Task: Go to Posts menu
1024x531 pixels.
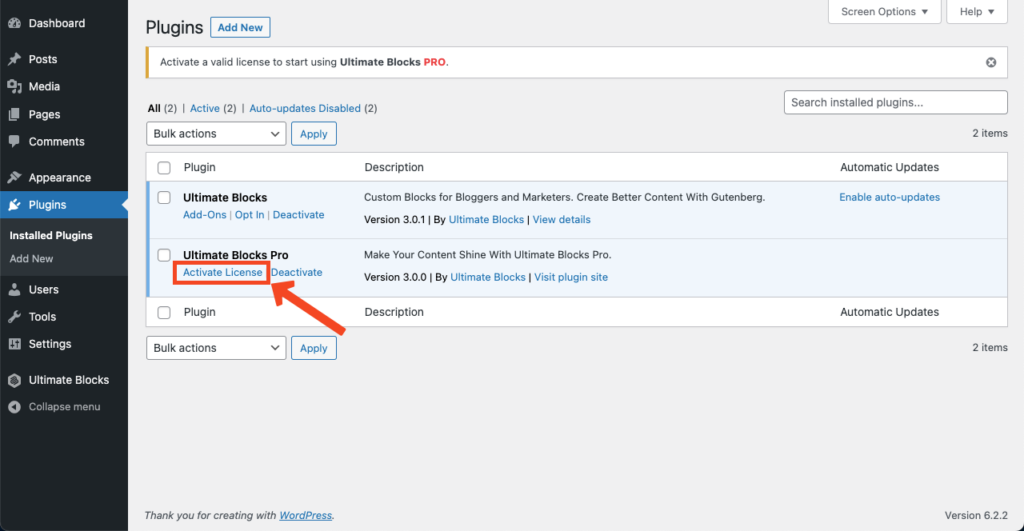Action: (42, 59)
